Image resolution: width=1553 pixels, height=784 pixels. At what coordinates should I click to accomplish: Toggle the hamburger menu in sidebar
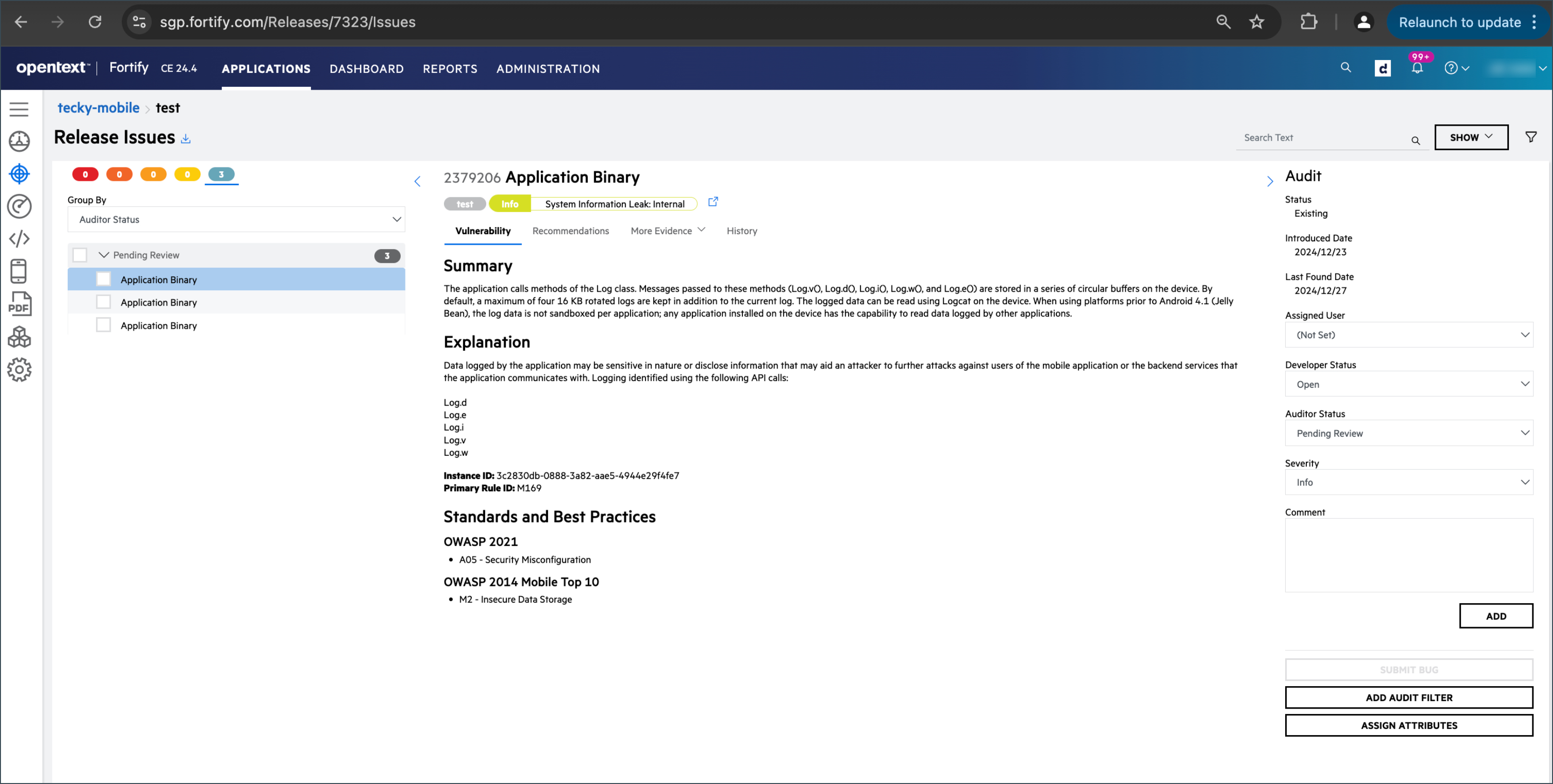pos(19,109)
